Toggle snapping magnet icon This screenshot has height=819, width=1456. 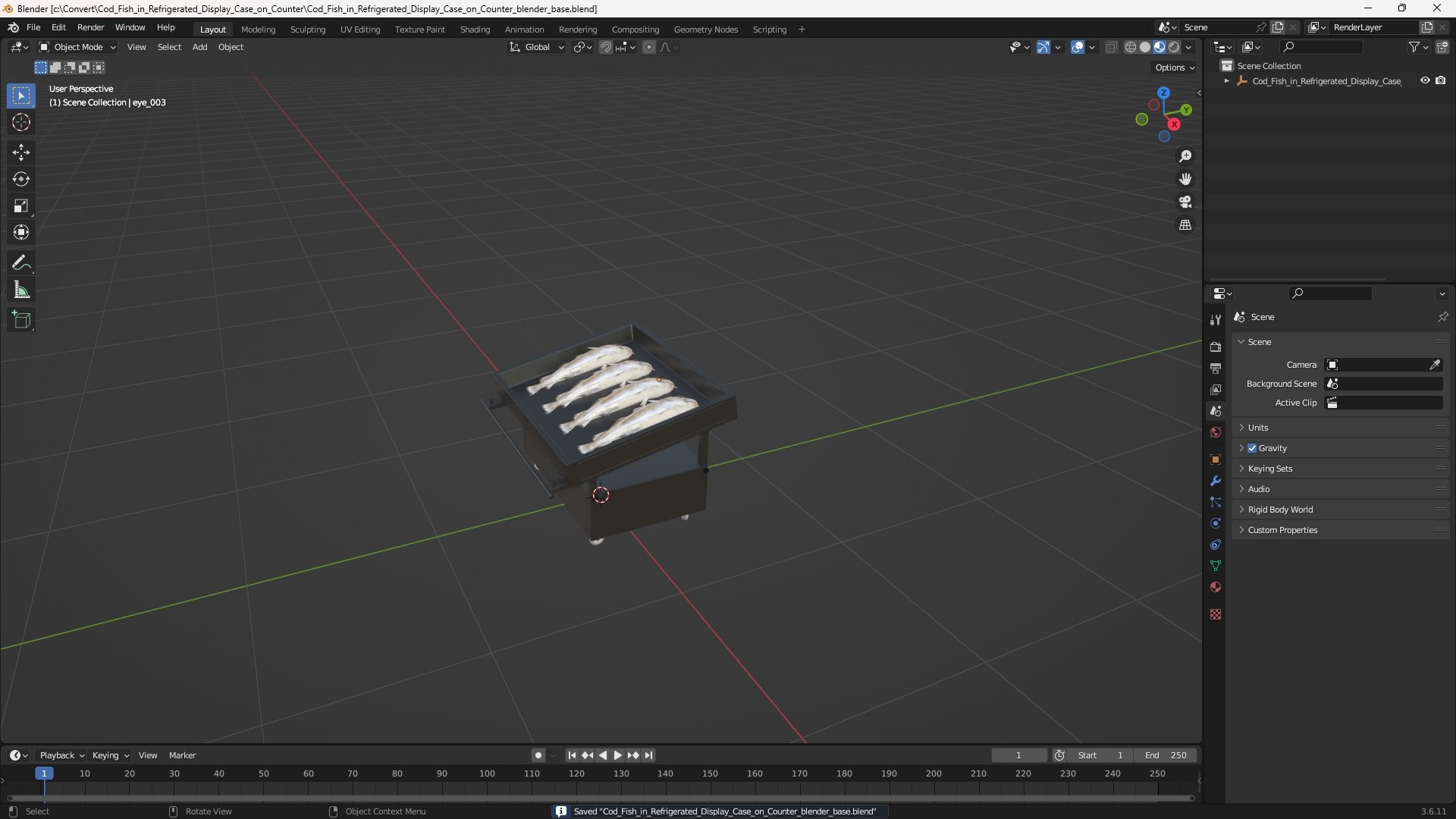tap(606, 47)
